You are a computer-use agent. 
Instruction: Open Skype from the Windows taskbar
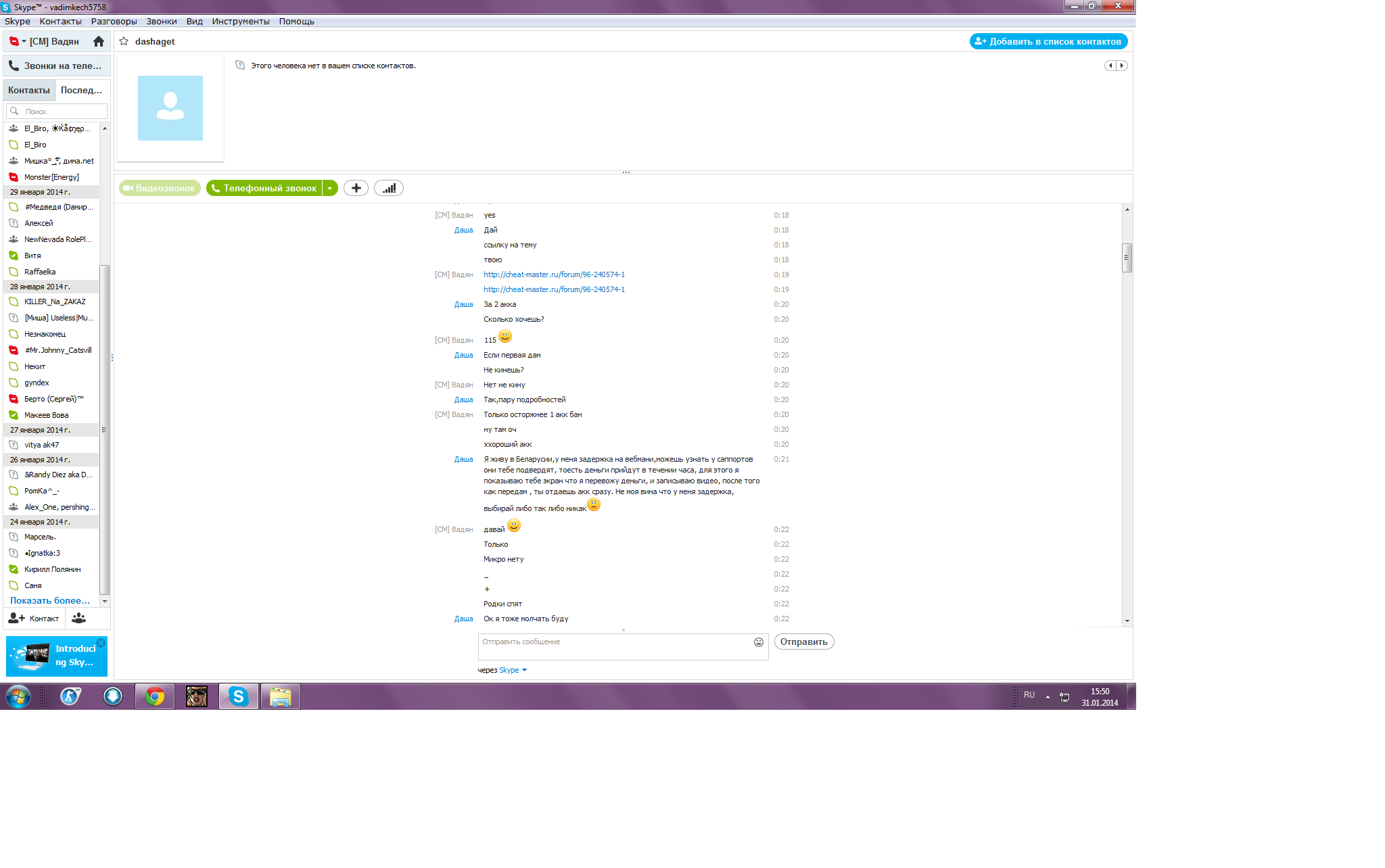point(238,696)
